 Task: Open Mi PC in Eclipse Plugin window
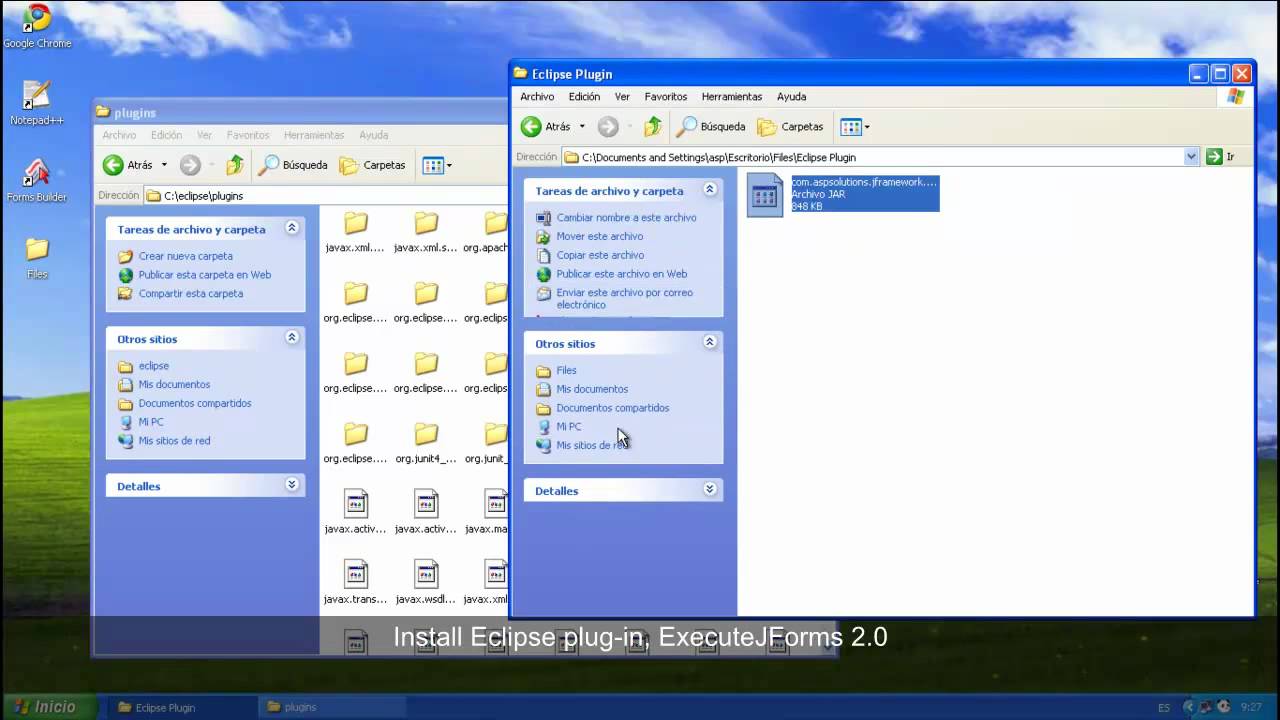point(568,427)
